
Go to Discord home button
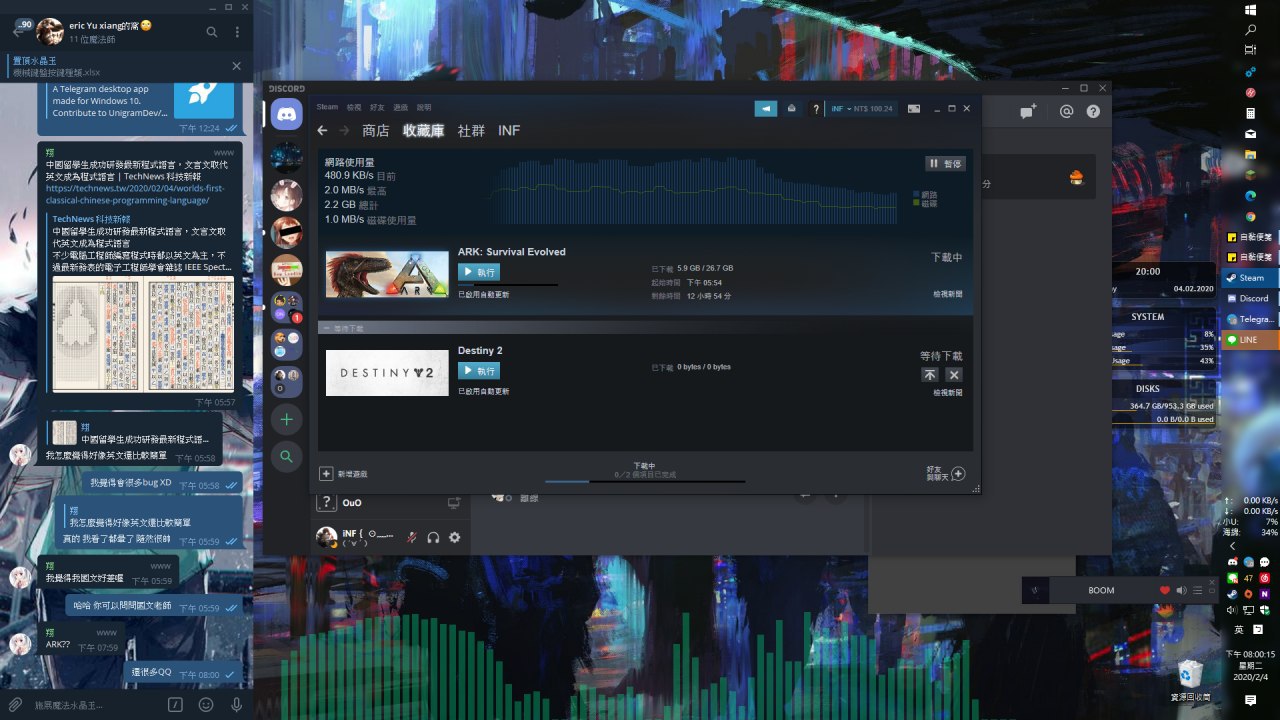point(287,114)
